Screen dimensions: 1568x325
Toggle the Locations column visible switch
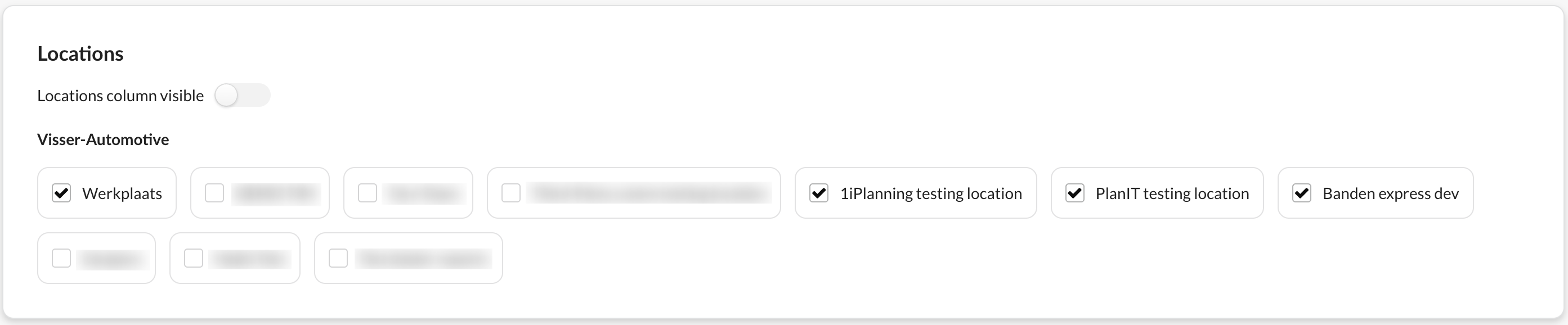tap(241, 96)
